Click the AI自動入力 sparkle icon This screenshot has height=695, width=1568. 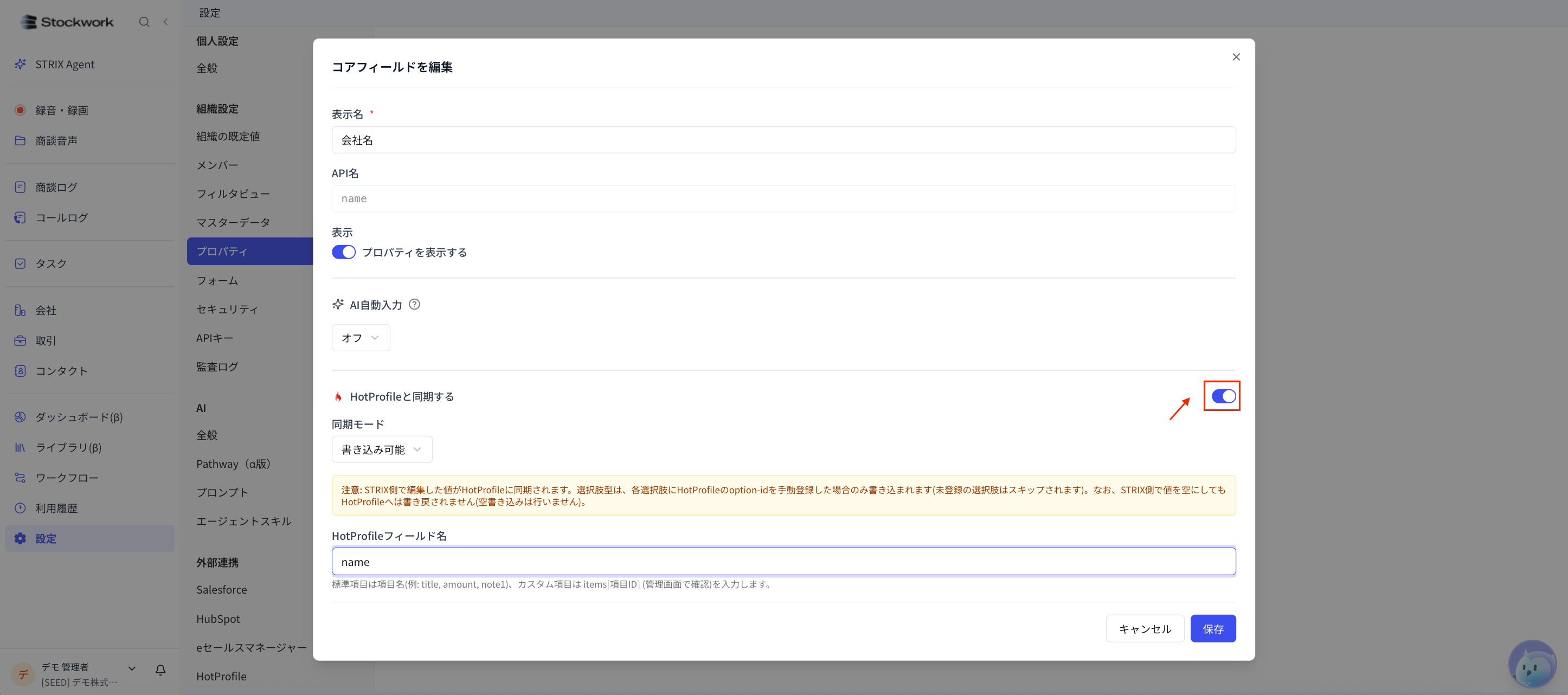338,304
